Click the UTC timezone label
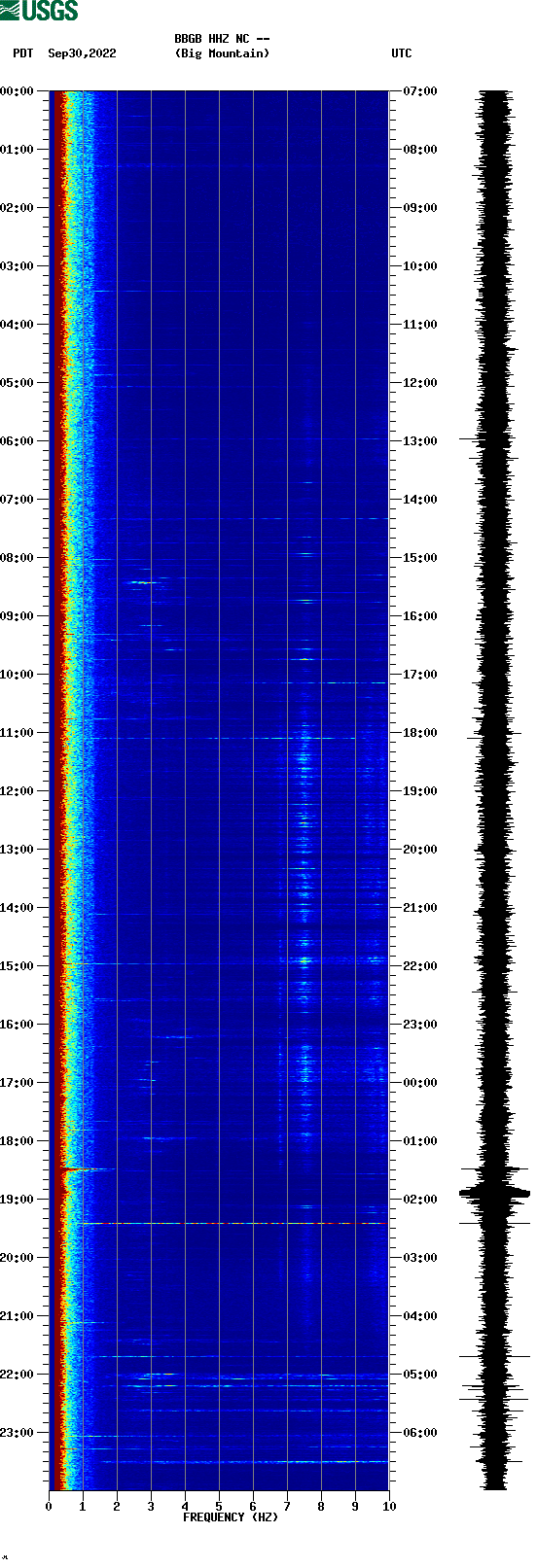This screenshot has height=1568, width=537. click(x=402, y=53)
